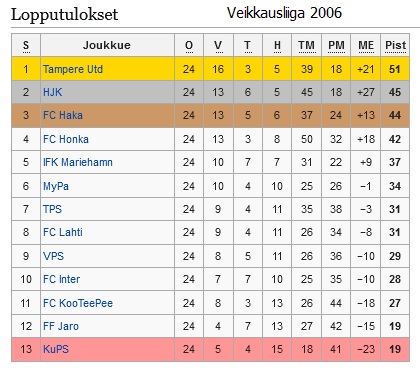The image size is (420, 370).
Task: Open the FC Lahti team link
Action: pyautogui.click(x=63, y=232)
